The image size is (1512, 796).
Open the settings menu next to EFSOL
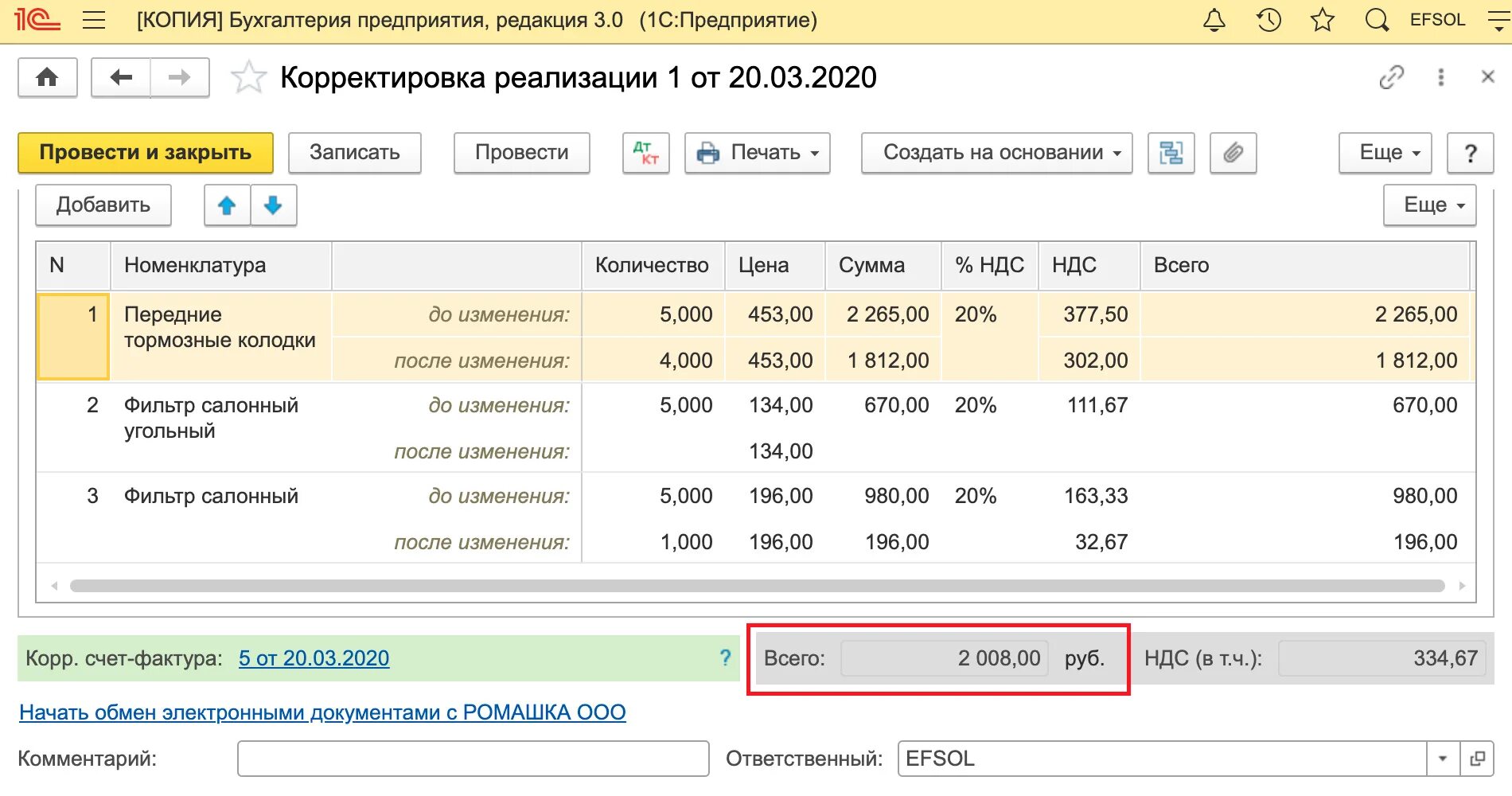[1496, 19]
